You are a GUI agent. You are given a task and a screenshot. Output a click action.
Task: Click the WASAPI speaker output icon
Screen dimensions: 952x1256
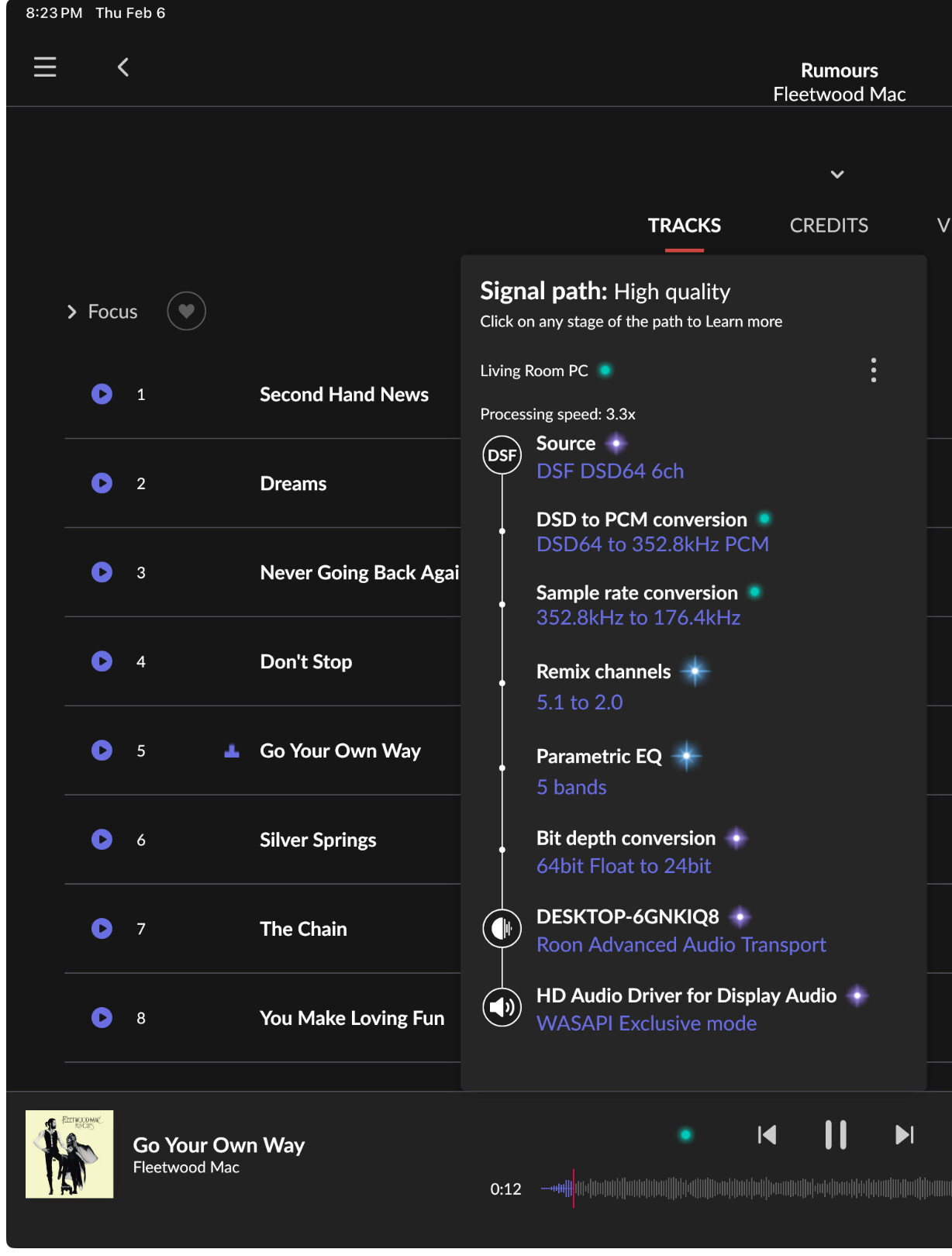point(502,1006)
